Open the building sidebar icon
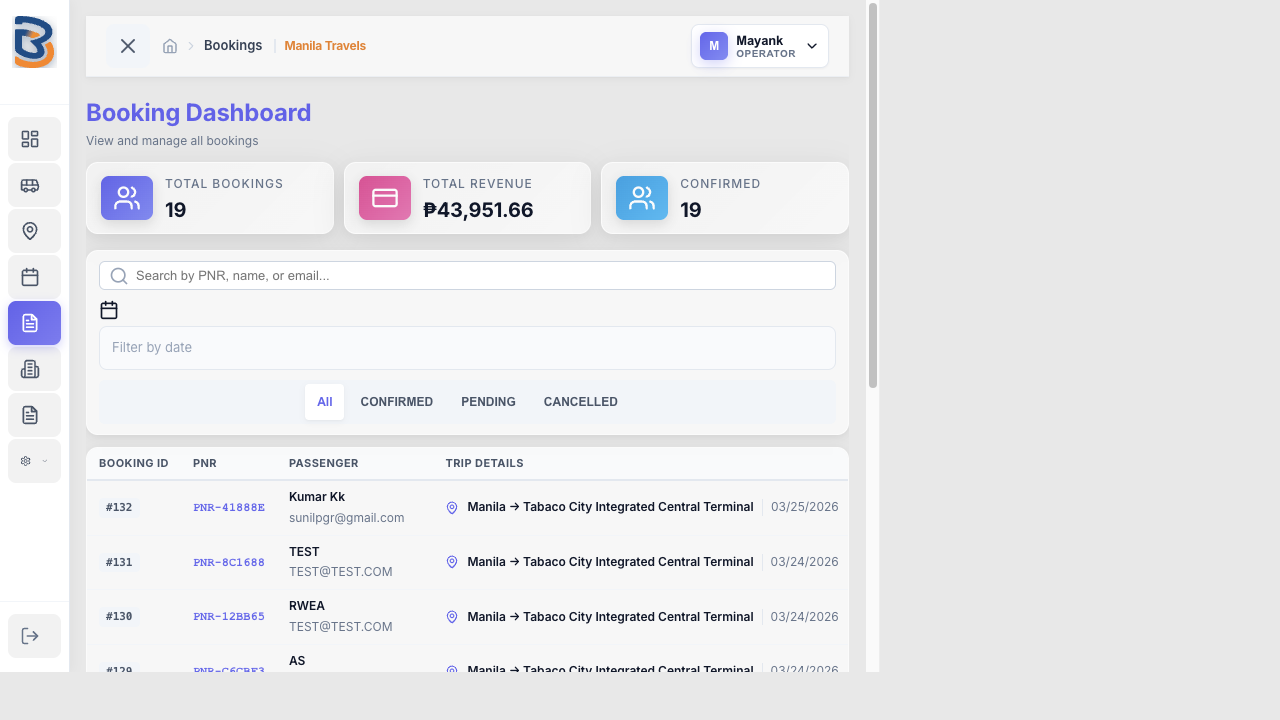This screenshot has width=1280, height=720. click(30, 369)
